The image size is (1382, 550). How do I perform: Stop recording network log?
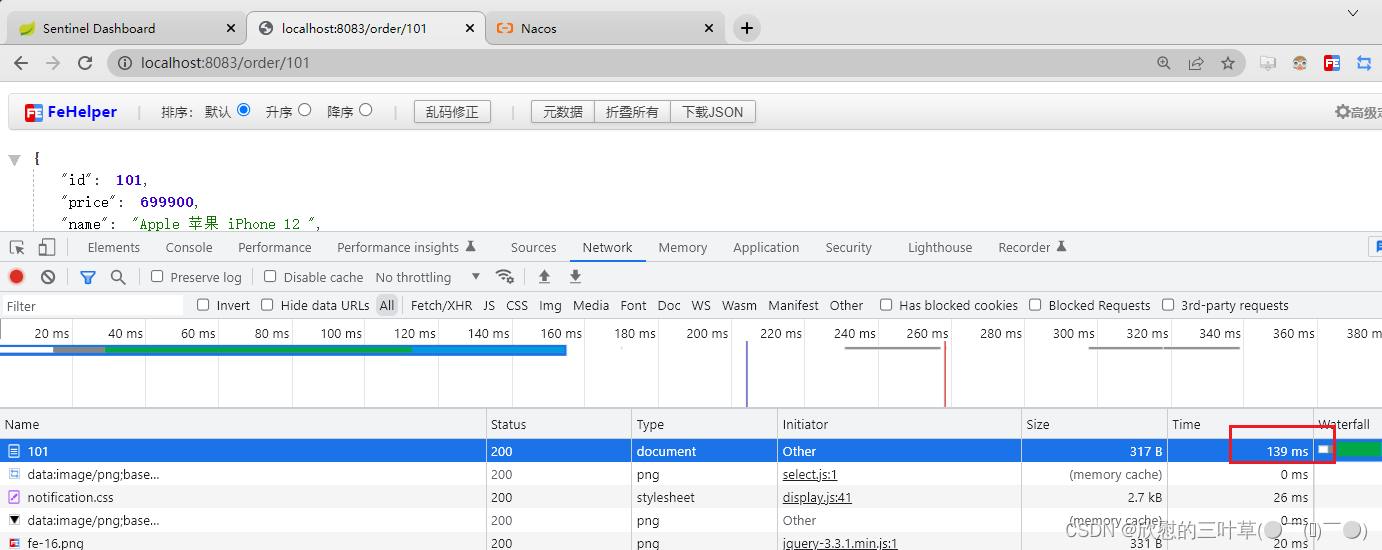pyautogui.click(x=17, y=277)
